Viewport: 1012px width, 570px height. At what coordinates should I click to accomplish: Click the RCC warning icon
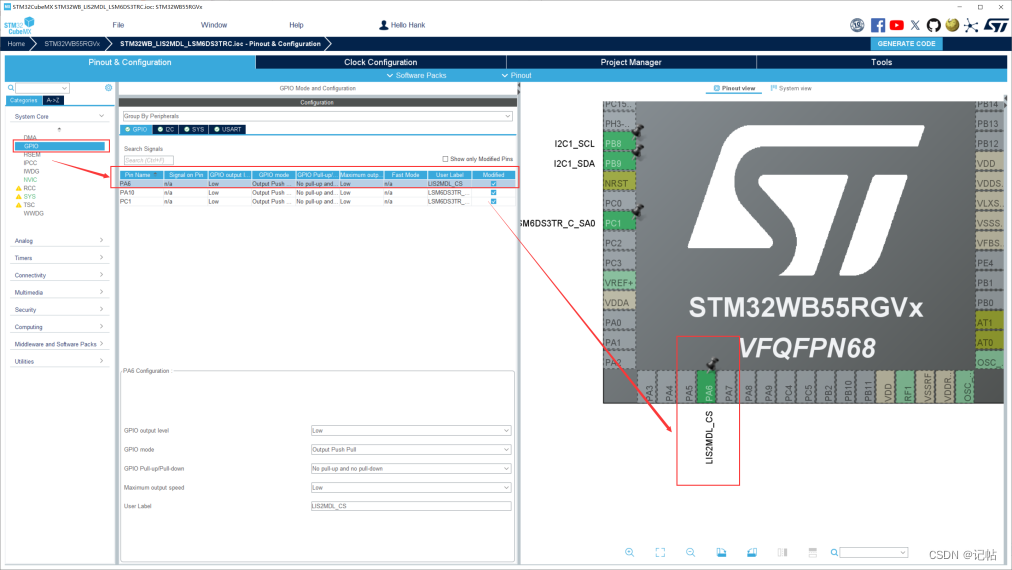click(19, 188)
